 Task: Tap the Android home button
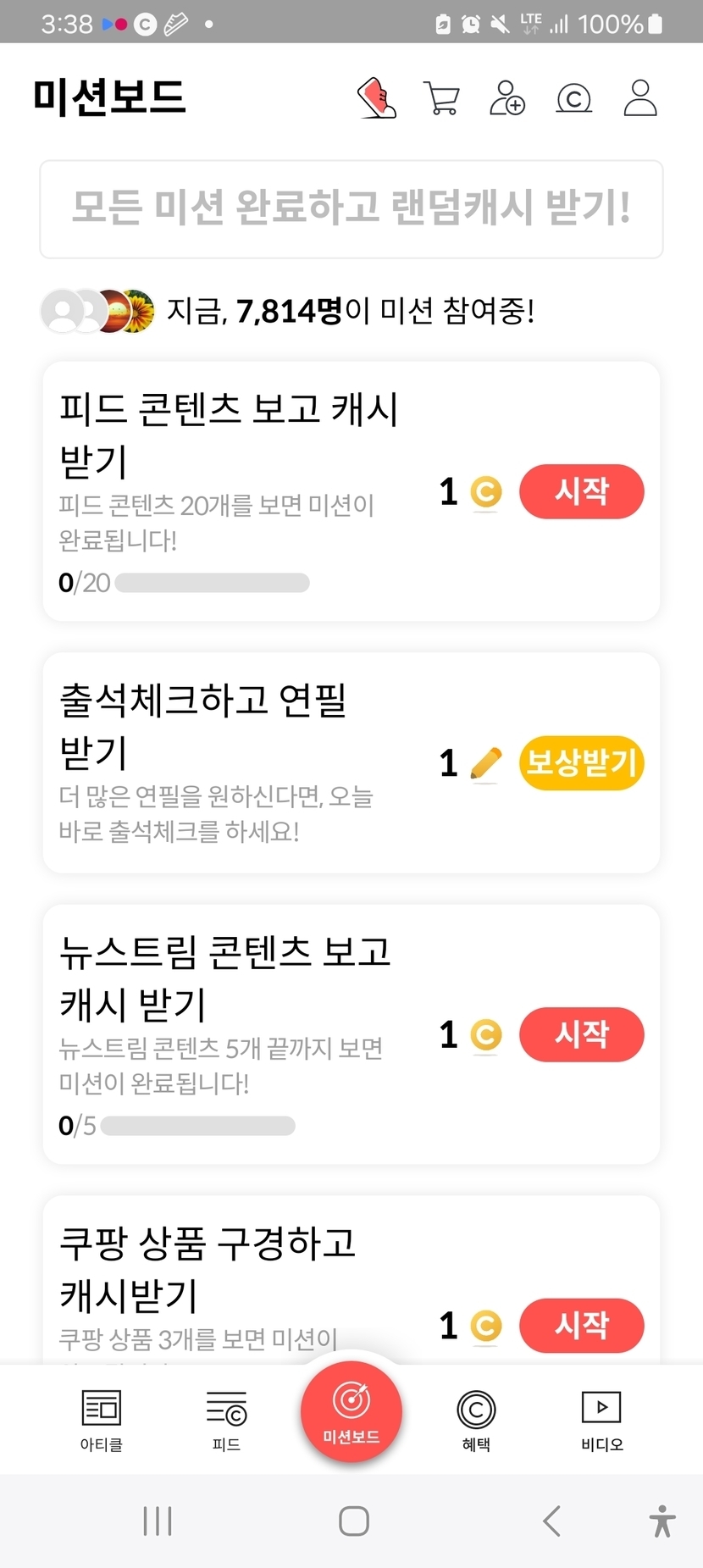click(353, 1521)
